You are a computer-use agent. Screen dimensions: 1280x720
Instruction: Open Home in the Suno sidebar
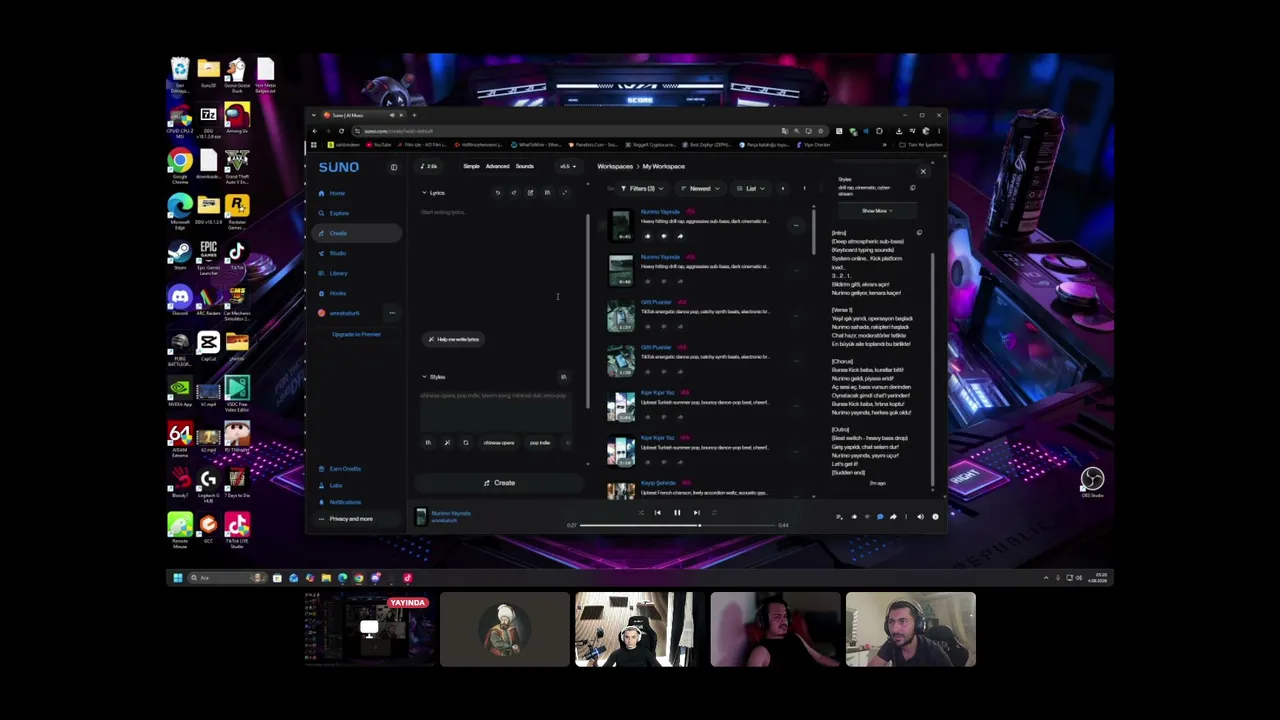click(337, 193)
